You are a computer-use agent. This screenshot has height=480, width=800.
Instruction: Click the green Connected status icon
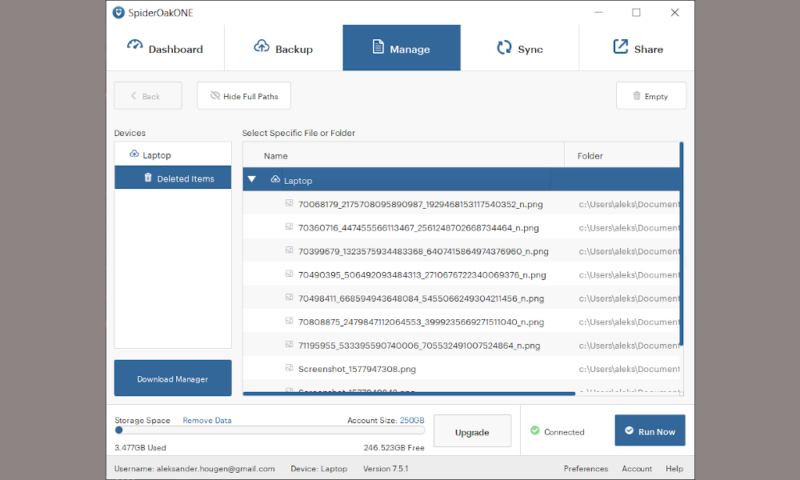(x=534, y=431)
